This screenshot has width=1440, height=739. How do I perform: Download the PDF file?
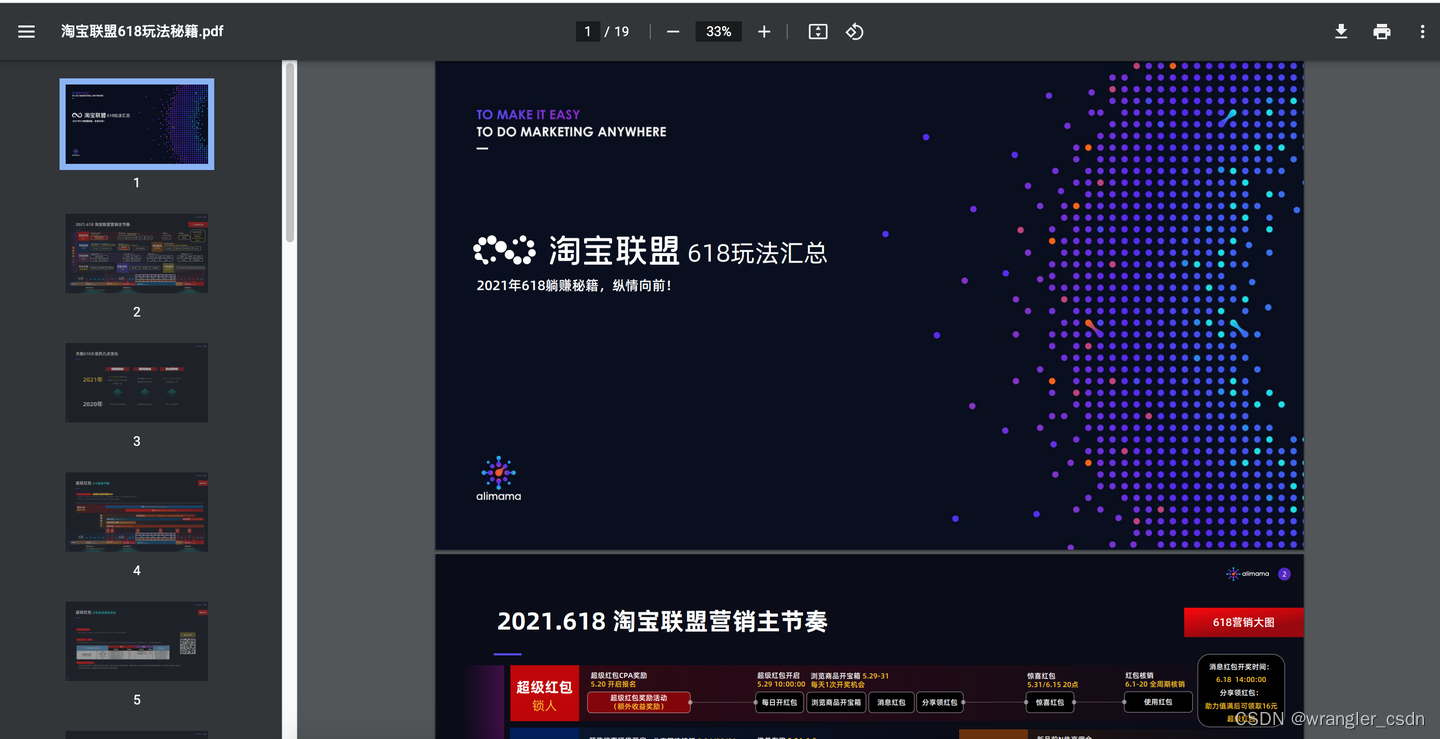(1341, 32)
